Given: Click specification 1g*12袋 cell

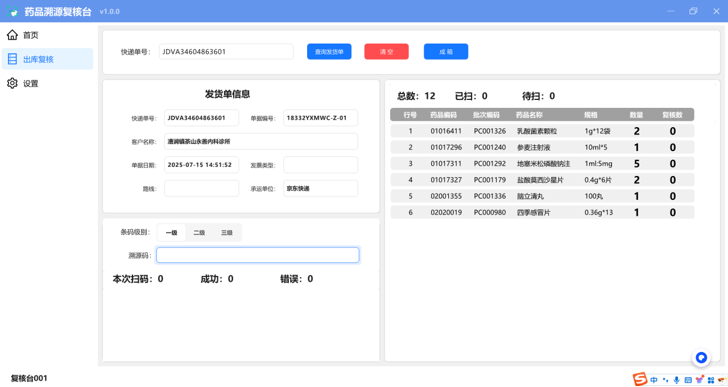Looking at the screenshot, I should 598,131.
